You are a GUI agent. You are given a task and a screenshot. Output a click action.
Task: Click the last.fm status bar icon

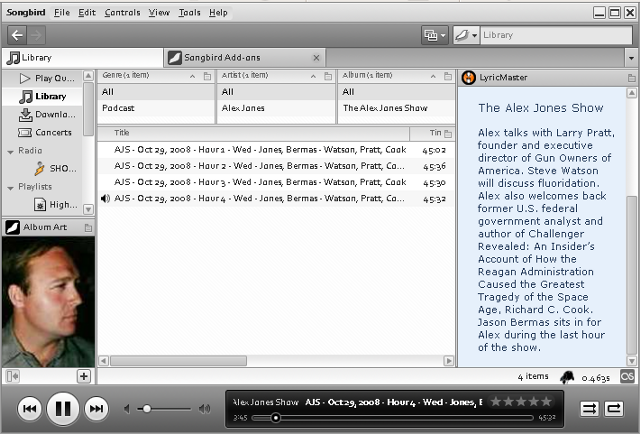[627, 376]
